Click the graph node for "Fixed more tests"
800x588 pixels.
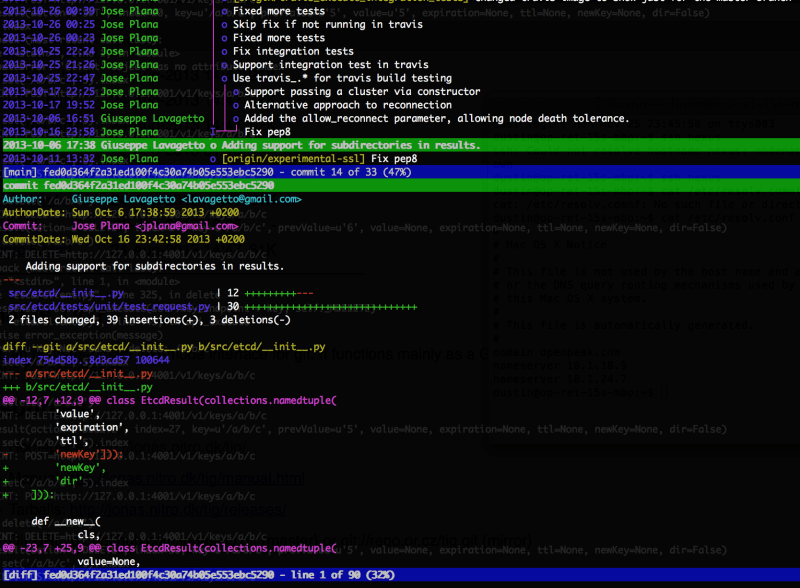click(225, 11)
